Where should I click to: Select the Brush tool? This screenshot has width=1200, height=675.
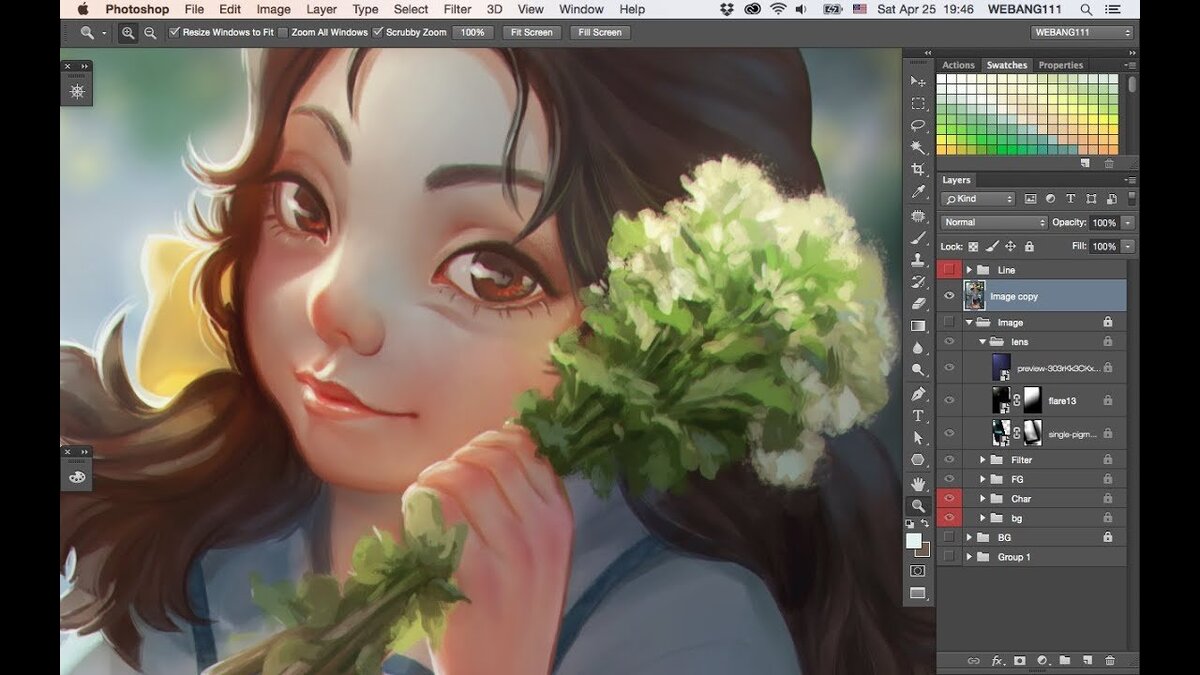[917, 237]
